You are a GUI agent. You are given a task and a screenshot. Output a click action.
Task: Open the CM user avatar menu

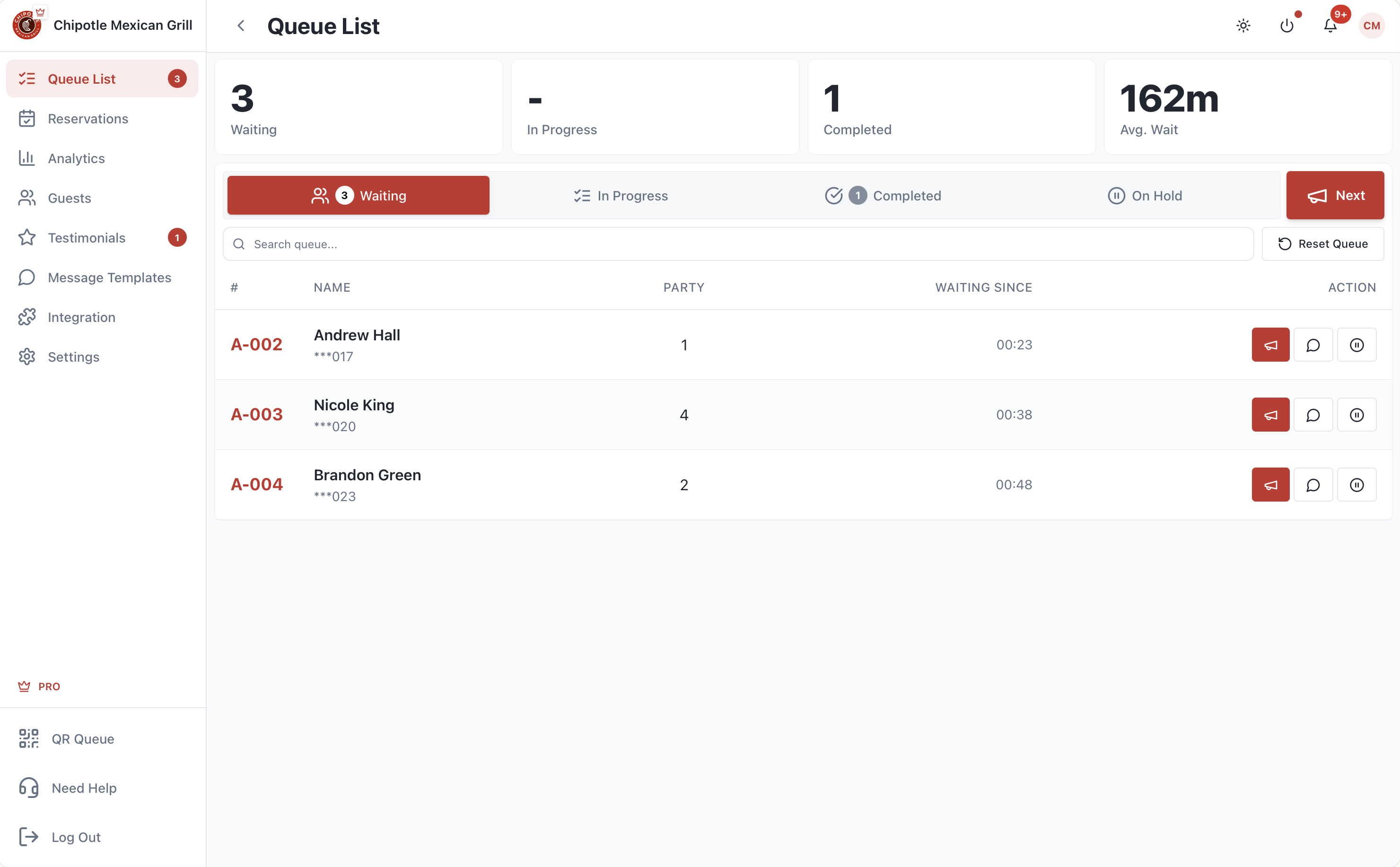click(x=1371, y=26)
